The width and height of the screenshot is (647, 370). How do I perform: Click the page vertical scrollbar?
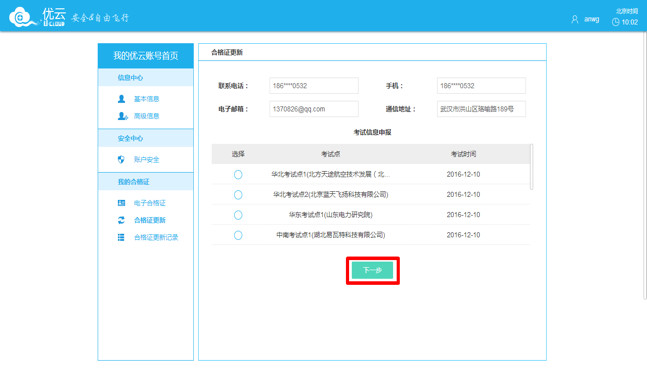[x=645, y=165]
